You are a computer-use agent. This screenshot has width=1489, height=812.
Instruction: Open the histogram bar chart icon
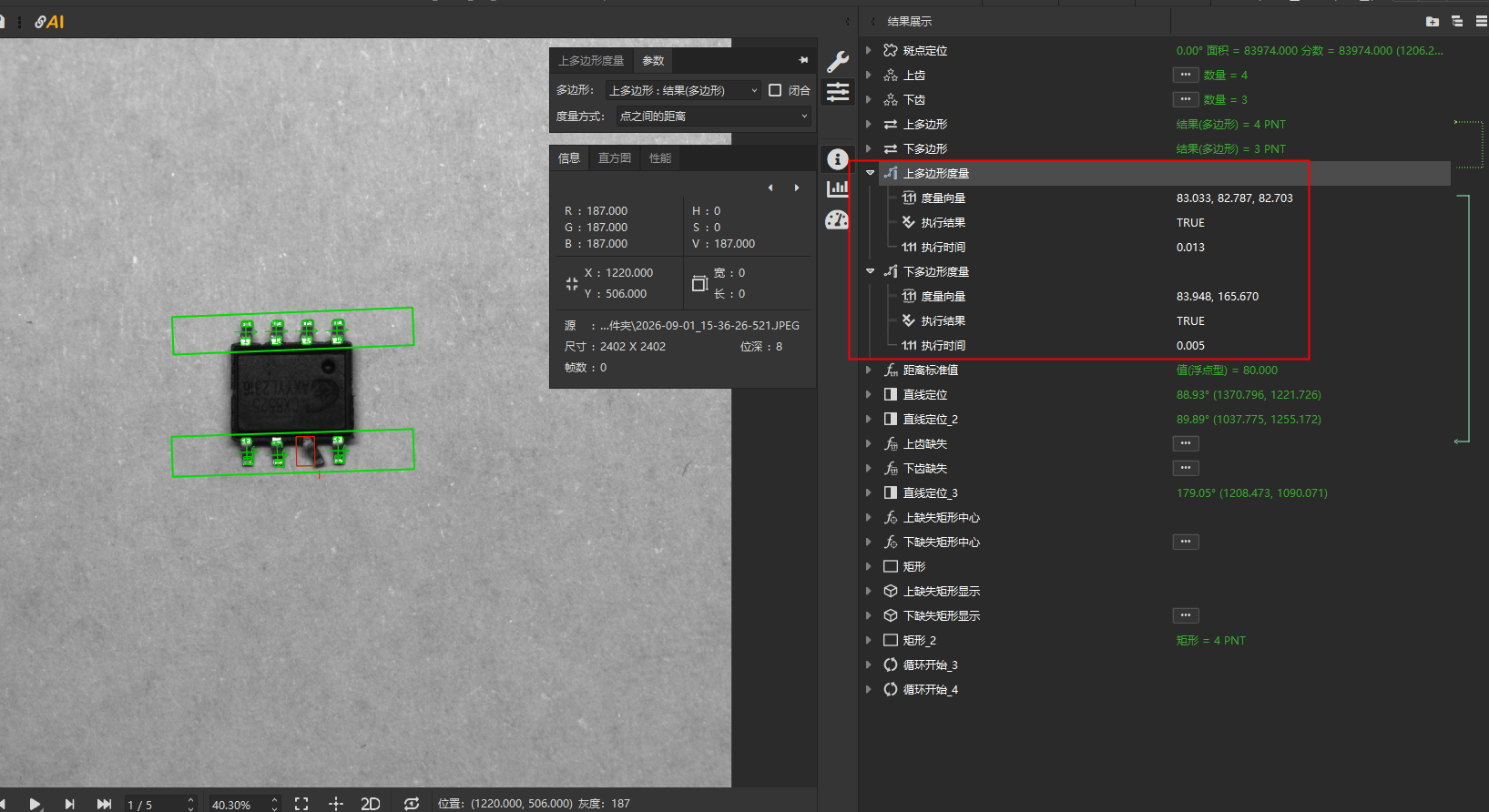(x=838, y=188)
